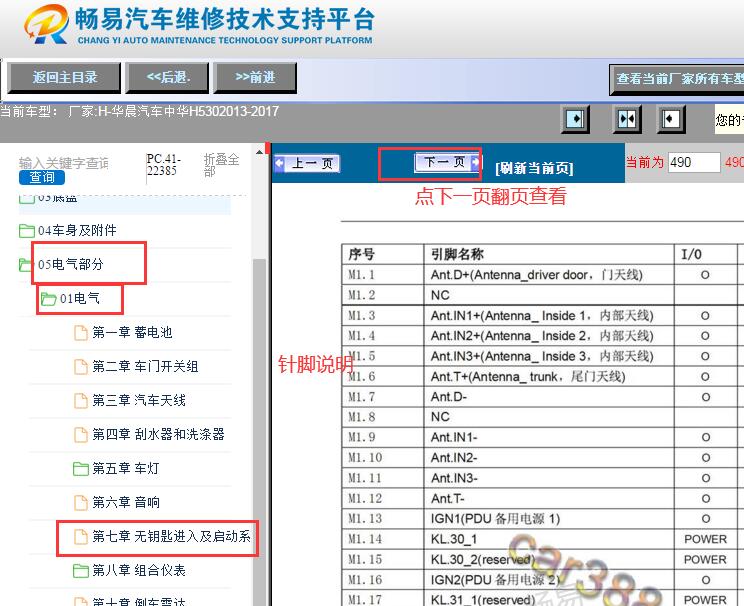
Task: Focus the keyword search input field
Action: click(x=64, y=163)
